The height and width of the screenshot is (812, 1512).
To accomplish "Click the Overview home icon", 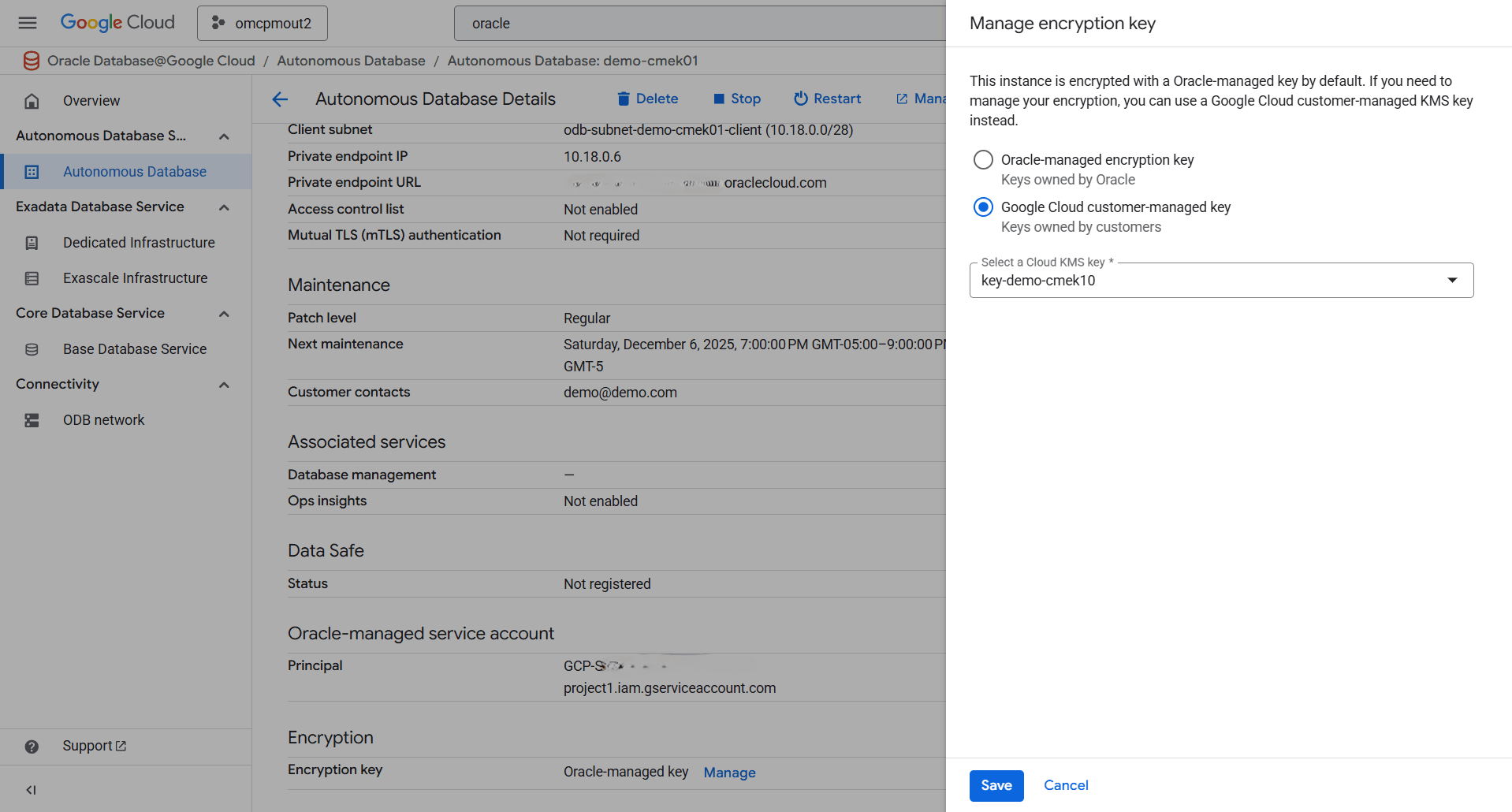I will 32,101.
